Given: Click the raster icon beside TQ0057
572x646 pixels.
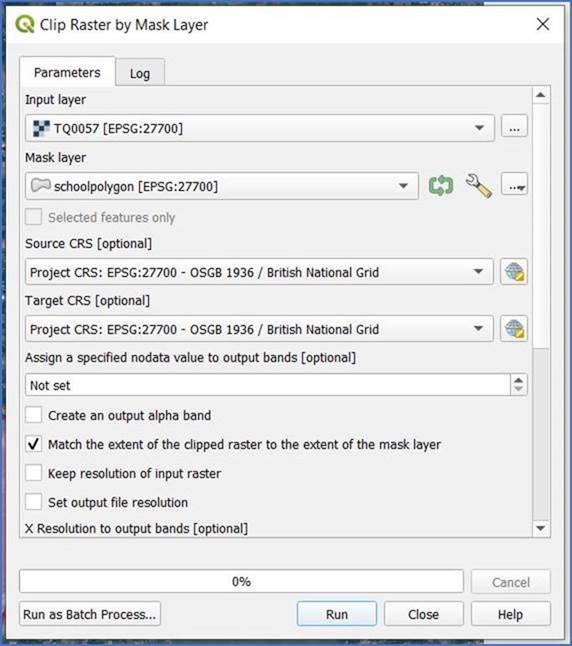Looking at the screenshot, I should click(x=41, y=128).
